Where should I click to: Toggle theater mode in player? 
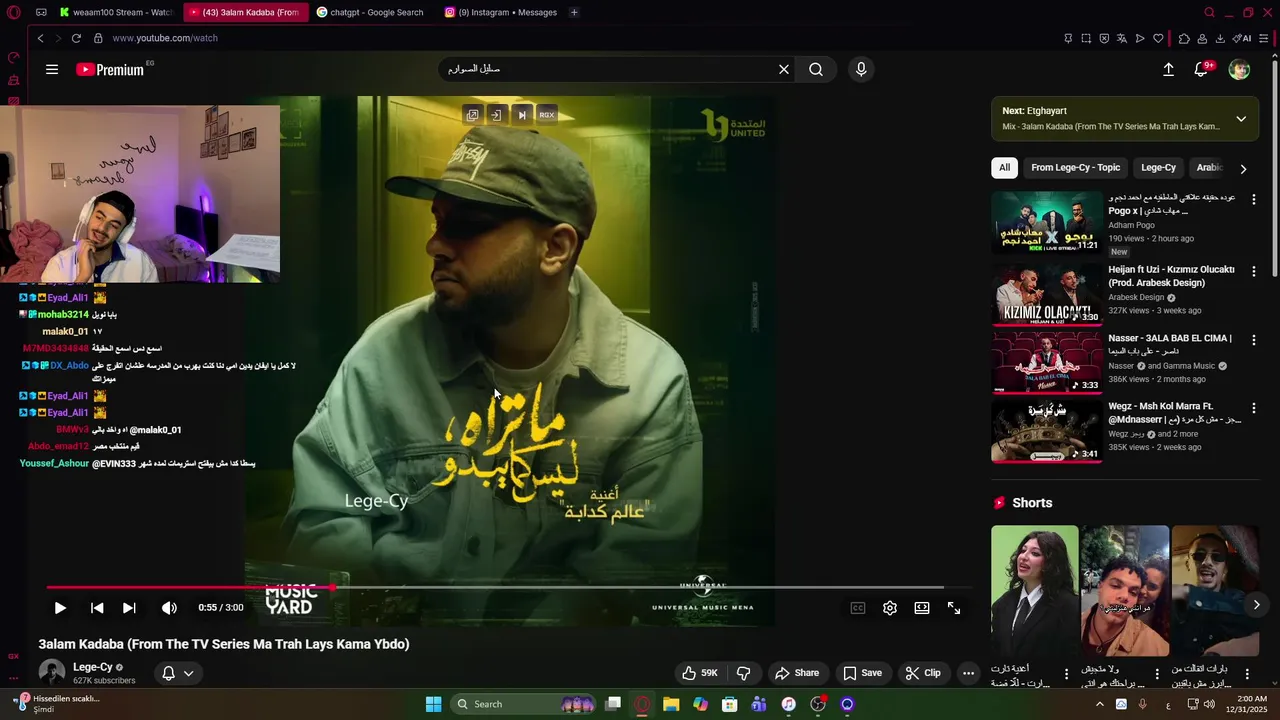point(922,608)
